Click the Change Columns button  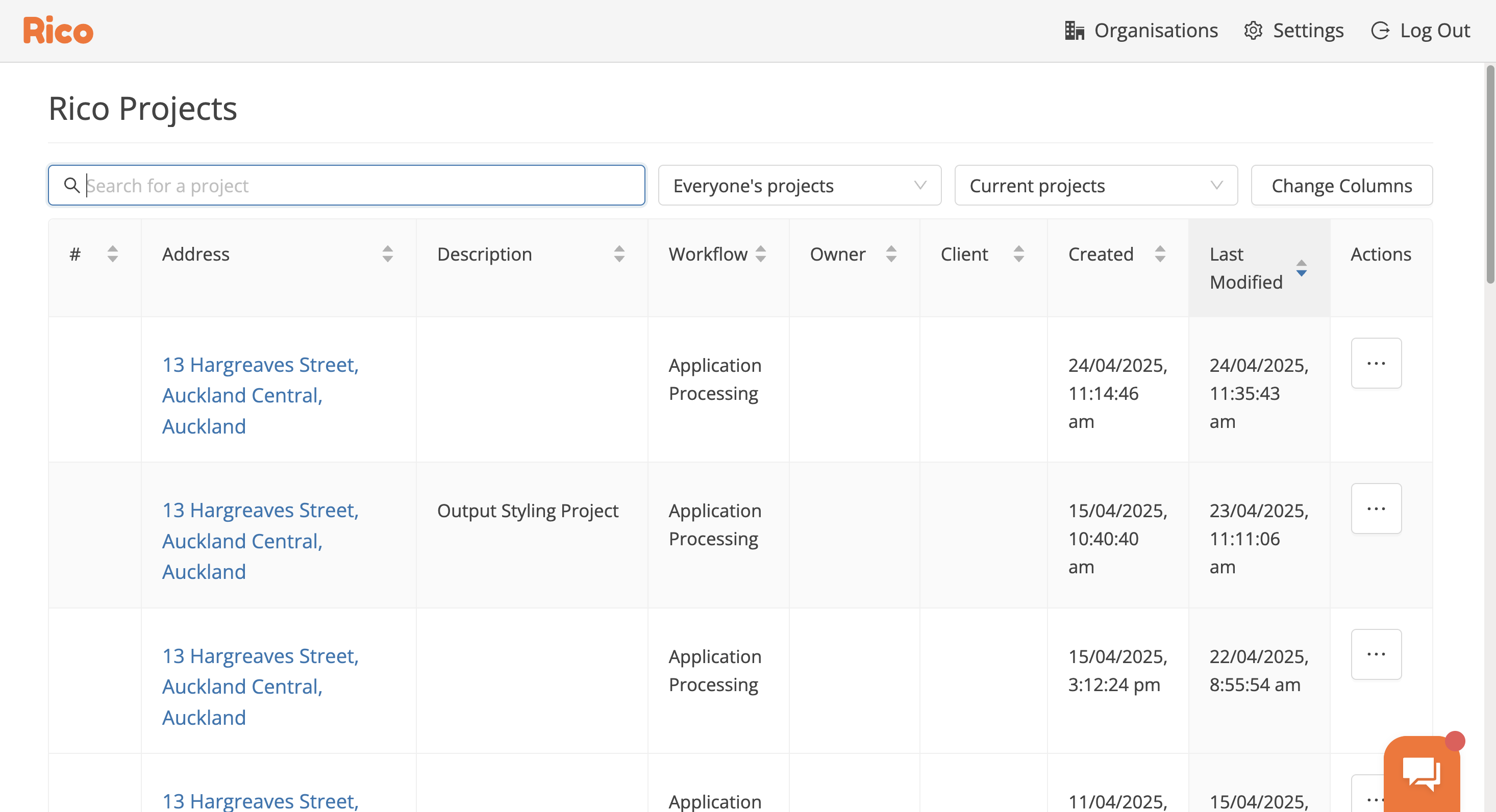click(1341, 185)
